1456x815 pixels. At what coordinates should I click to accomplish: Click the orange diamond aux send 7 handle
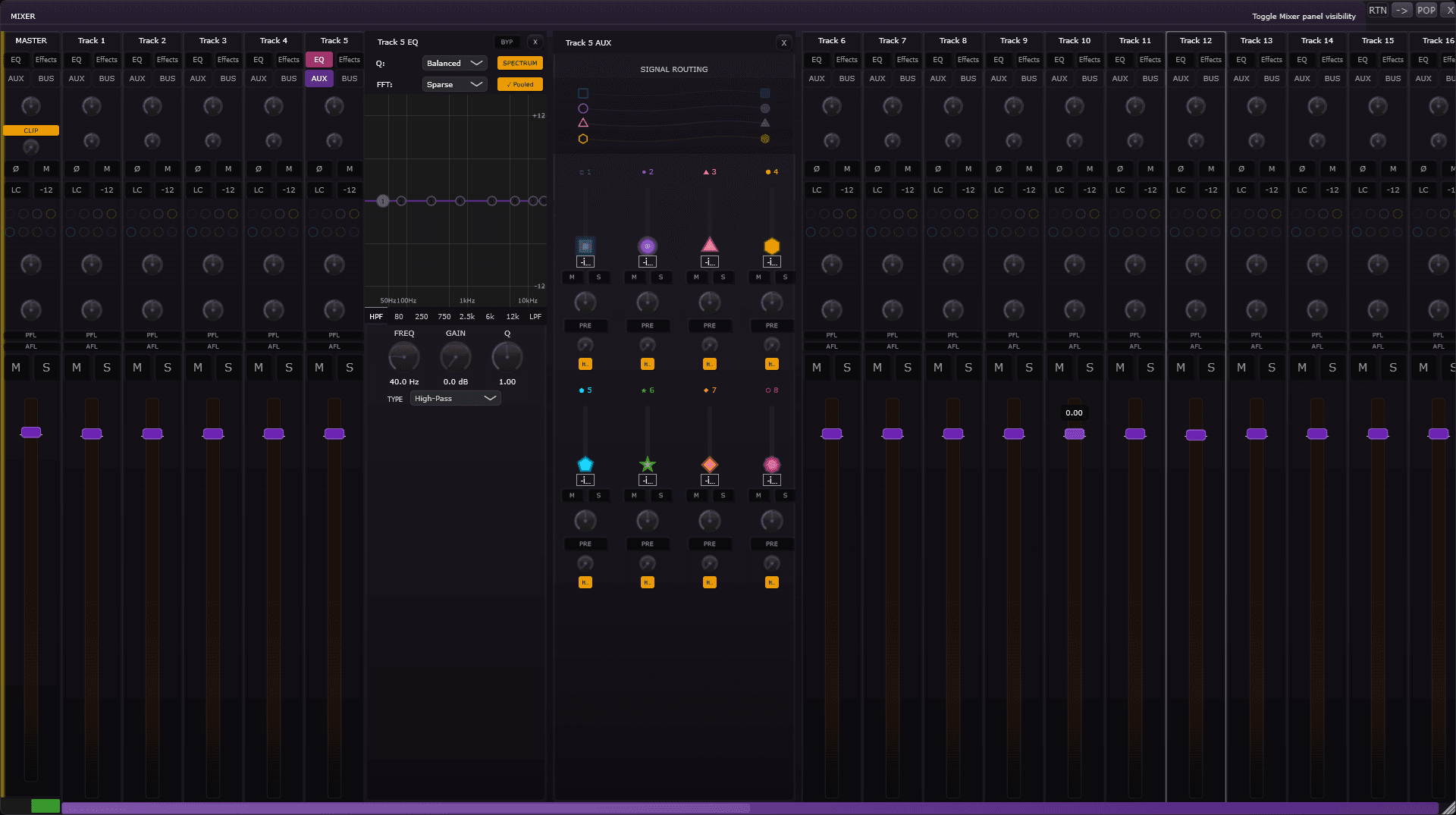point(709,464)
